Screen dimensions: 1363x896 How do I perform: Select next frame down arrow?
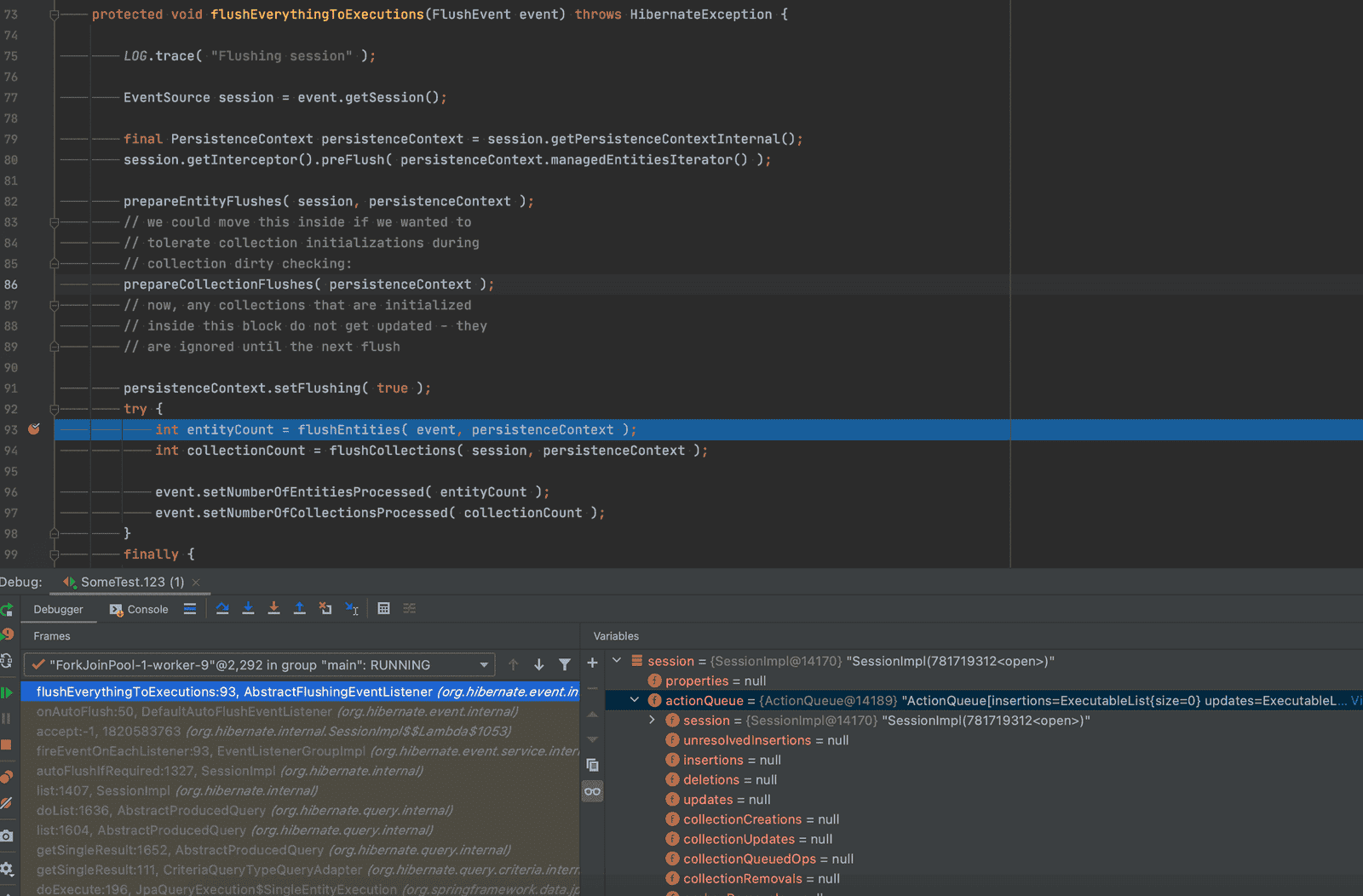coord(538,664)
